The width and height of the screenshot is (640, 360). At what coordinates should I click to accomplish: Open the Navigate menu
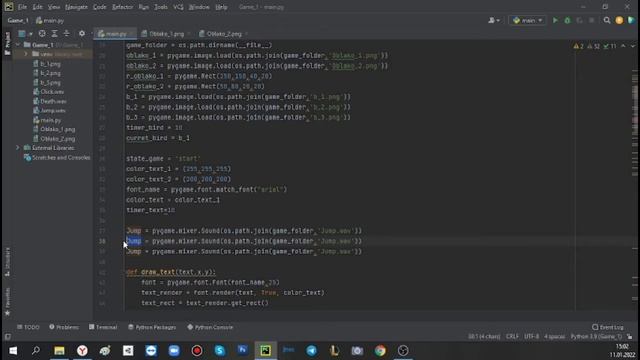(x=76, y=7)
